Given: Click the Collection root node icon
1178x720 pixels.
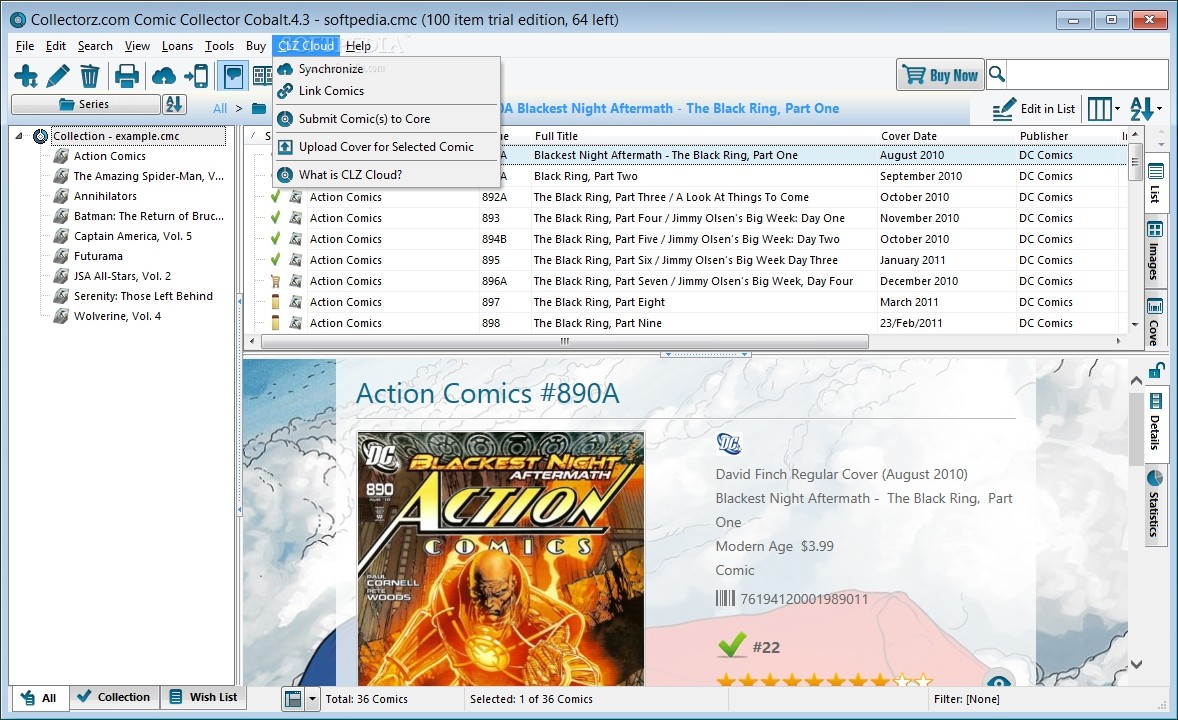Looking at the screenshot, I should point(41,136).
